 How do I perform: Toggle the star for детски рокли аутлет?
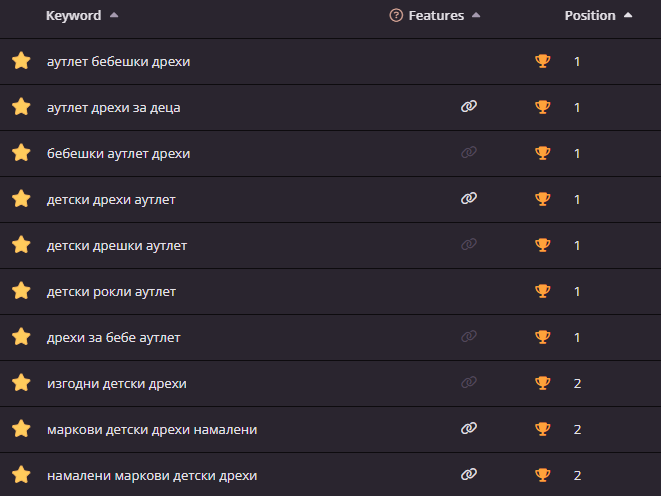(21, 291)
